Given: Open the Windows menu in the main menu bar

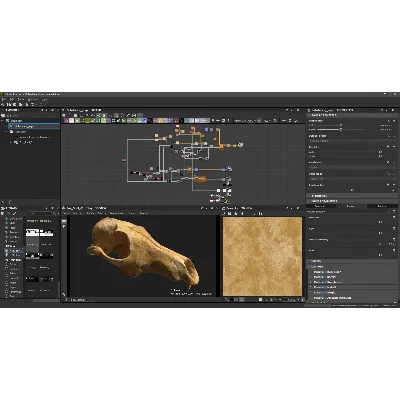Looking at the screenshot, I should (x=33, y=99).
